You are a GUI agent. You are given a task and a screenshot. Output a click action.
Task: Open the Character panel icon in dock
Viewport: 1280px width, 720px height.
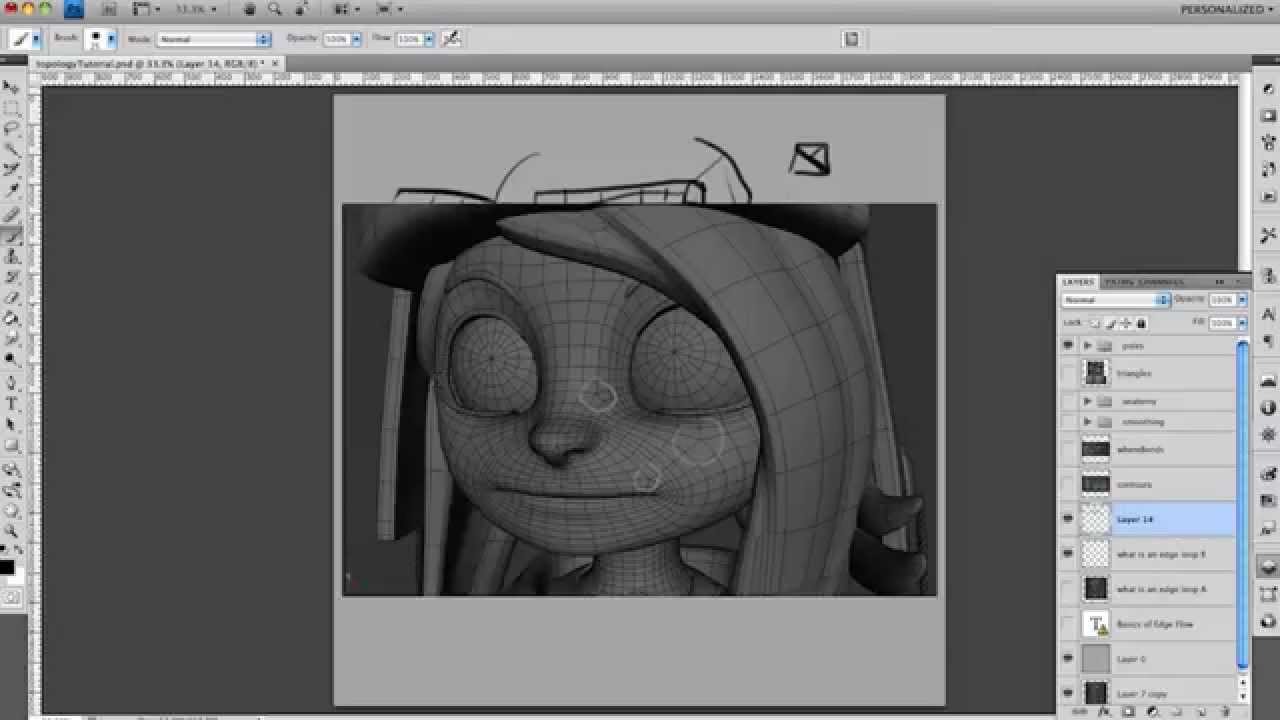[1268, 315]
